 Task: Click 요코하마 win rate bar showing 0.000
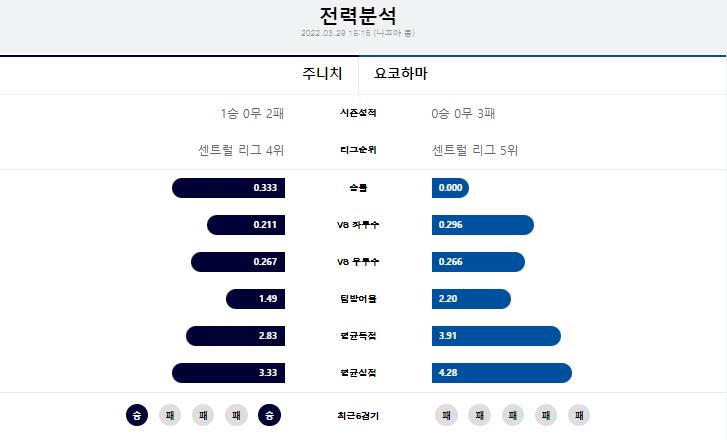click(450, 188)
